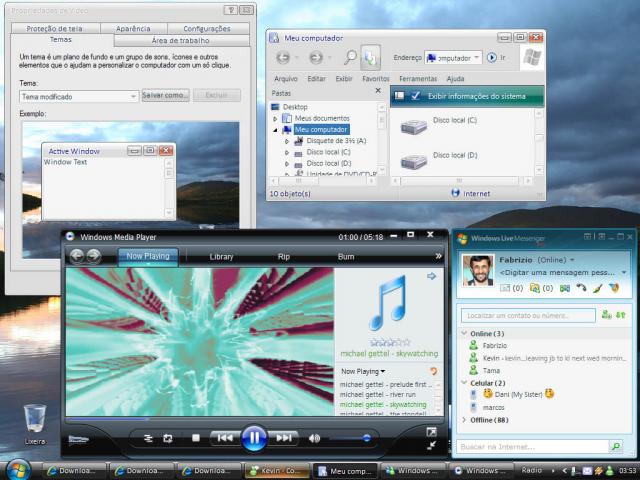Image resolution: width=640 pixels, height=480 pixels.
Task: Open Disco local (D:) drive icon
Action: click(413, 162)
